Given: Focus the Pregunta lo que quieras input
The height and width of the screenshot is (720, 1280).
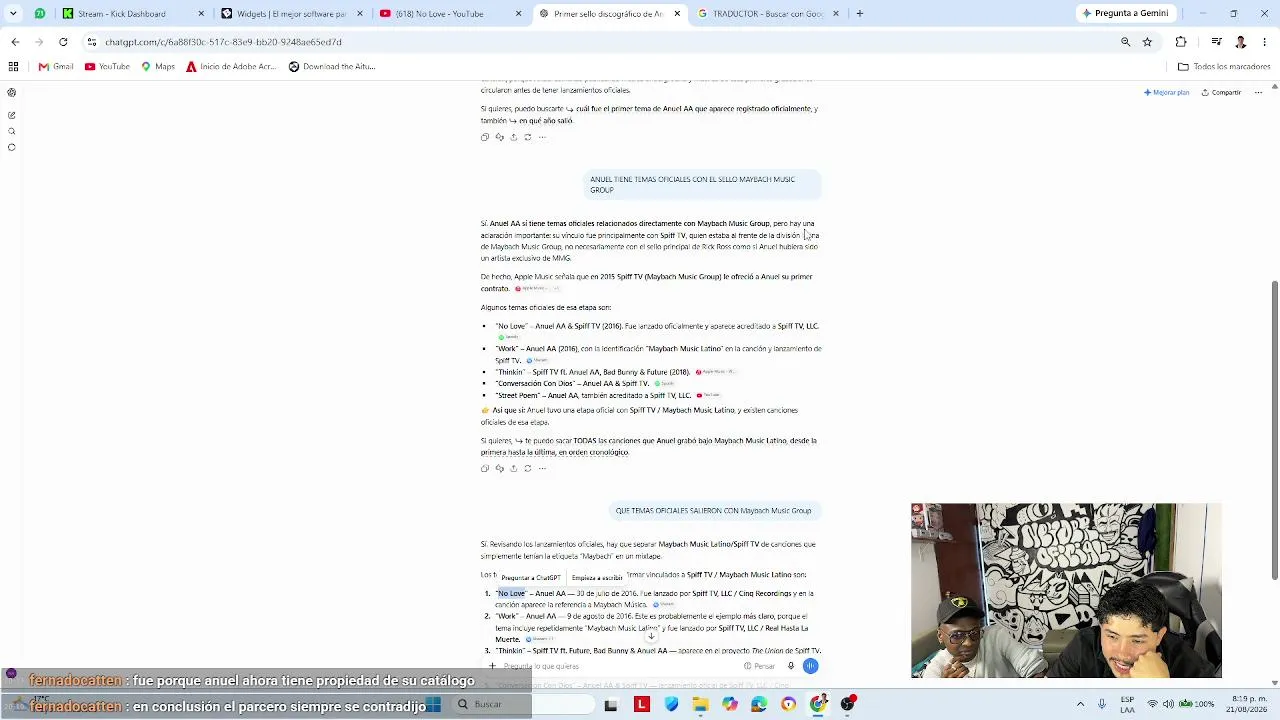Looking at the screenshot, I should click(620, 666).
